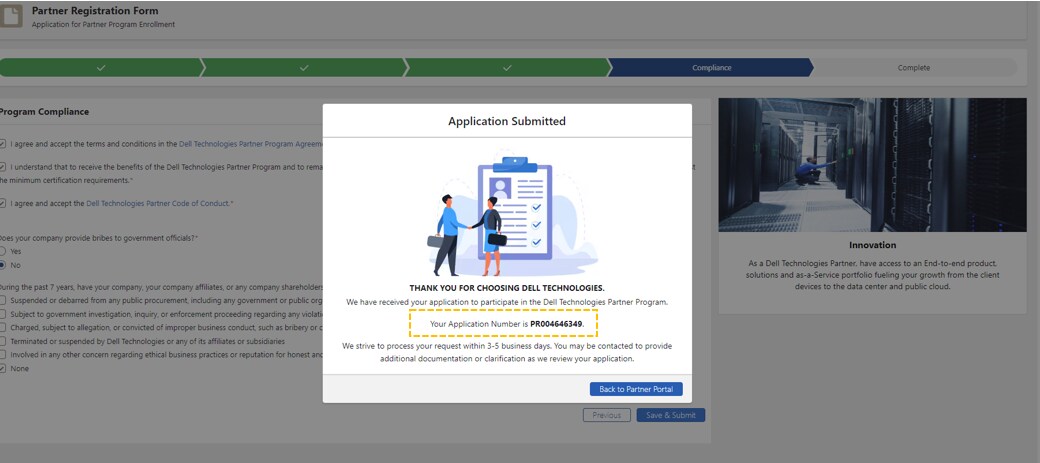
Task: Toggle the terms and conditions agreement checkbox
Action: [x=3, y=143]
